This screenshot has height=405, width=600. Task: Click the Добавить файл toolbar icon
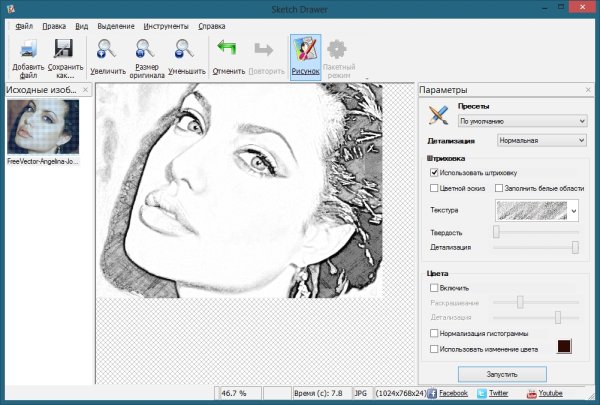coord(29,50)
